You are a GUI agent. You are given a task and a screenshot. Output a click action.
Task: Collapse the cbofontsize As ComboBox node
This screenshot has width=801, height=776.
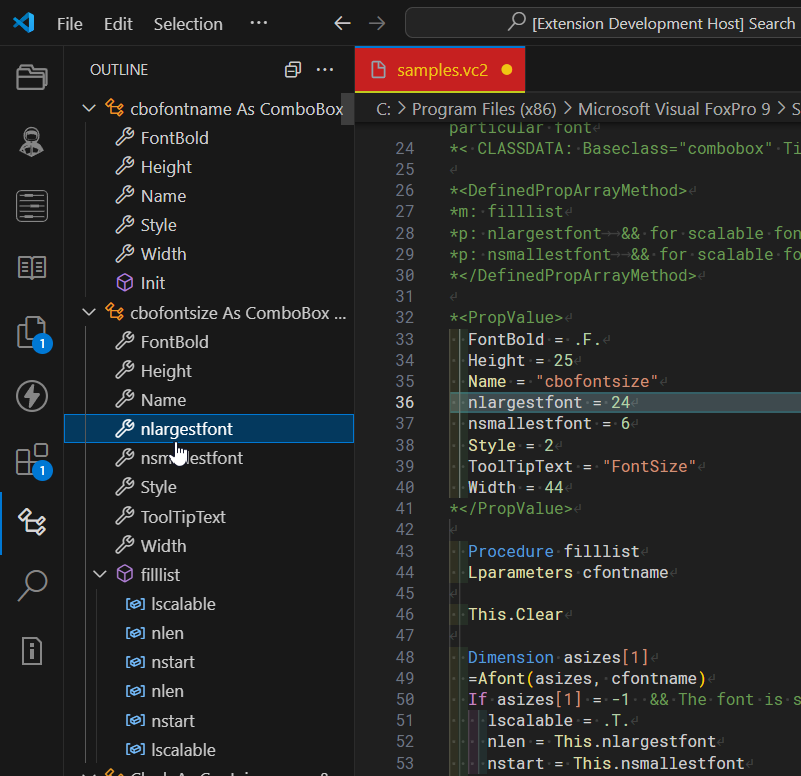point(89,313)
